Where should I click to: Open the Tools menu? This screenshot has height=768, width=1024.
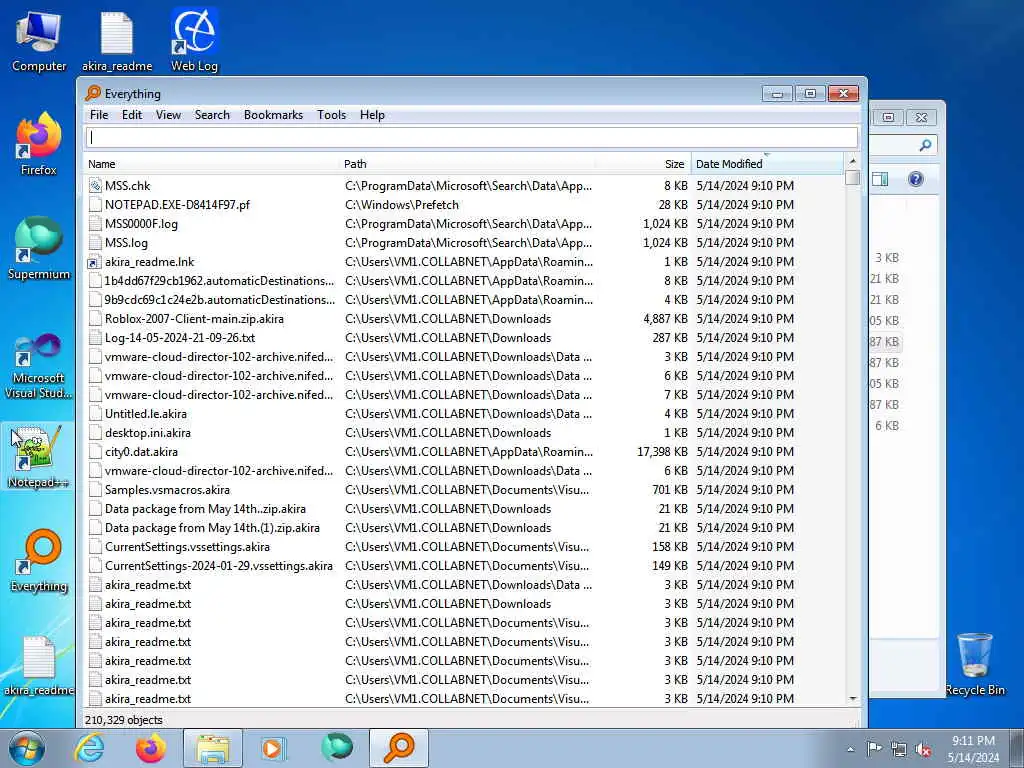tap(331, 115)
